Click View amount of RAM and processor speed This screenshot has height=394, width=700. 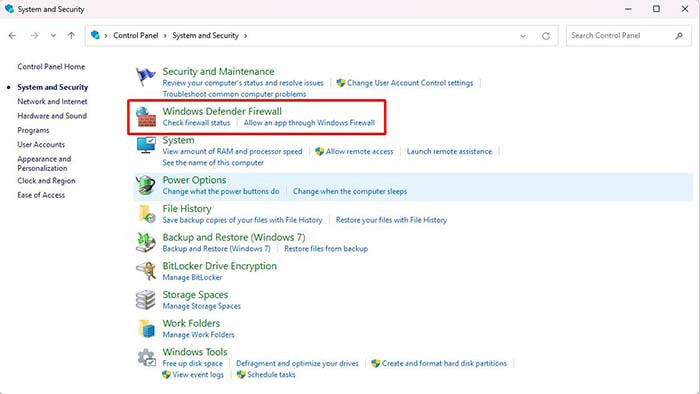click(x=232, y=152)
